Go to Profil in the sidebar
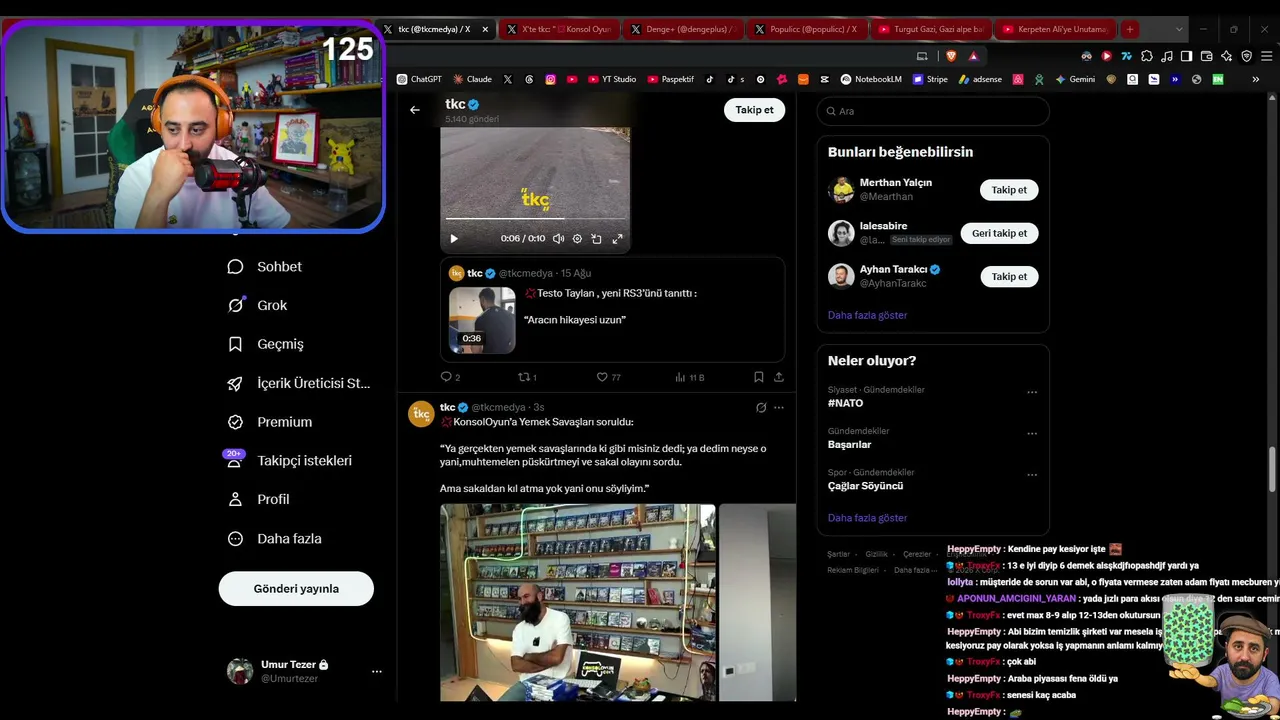This screenshot has height=720, width=1280. (259, 499)
